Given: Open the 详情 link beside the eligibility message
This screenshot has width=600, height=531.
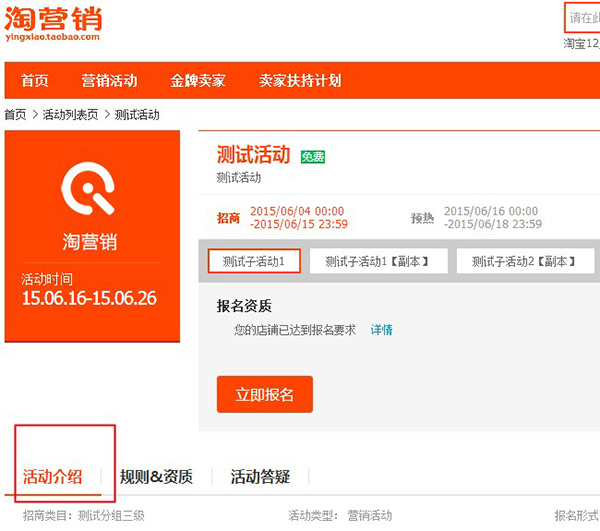Looking at the screenshot, I should [382, 330].
